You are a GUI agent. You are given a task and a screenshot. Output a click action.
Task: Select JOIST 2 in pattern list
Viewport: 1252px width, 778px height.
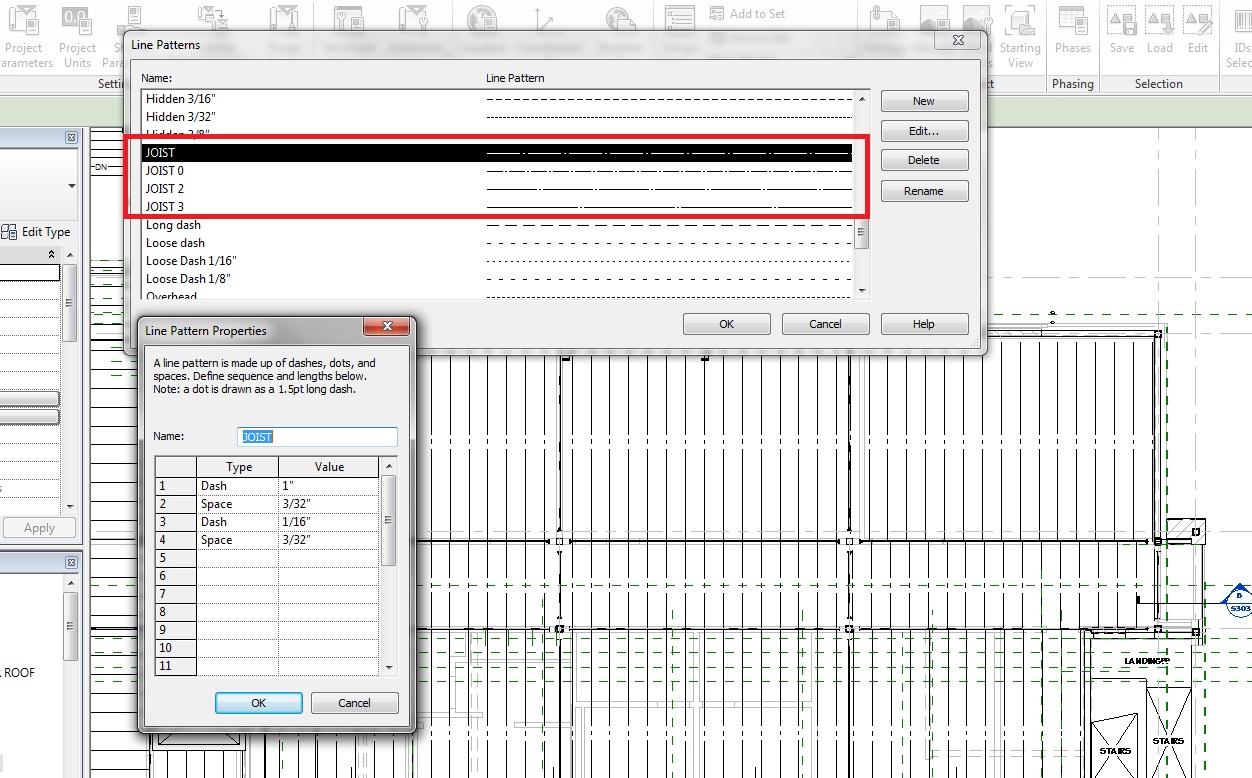497,189
